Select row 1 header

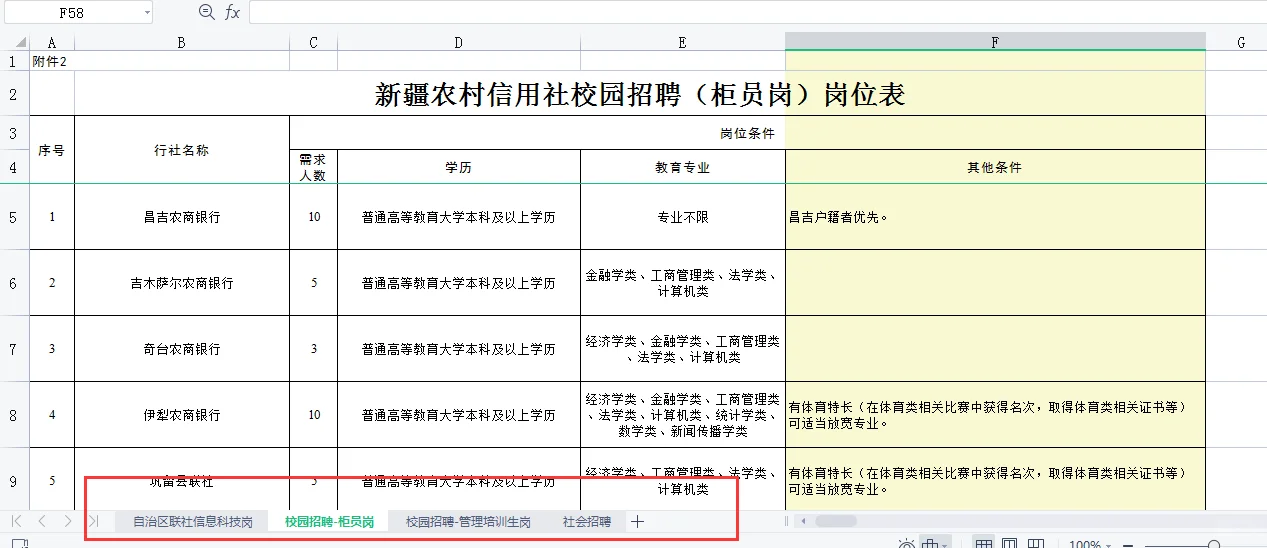pyautogui.click(x=14, y=61)
